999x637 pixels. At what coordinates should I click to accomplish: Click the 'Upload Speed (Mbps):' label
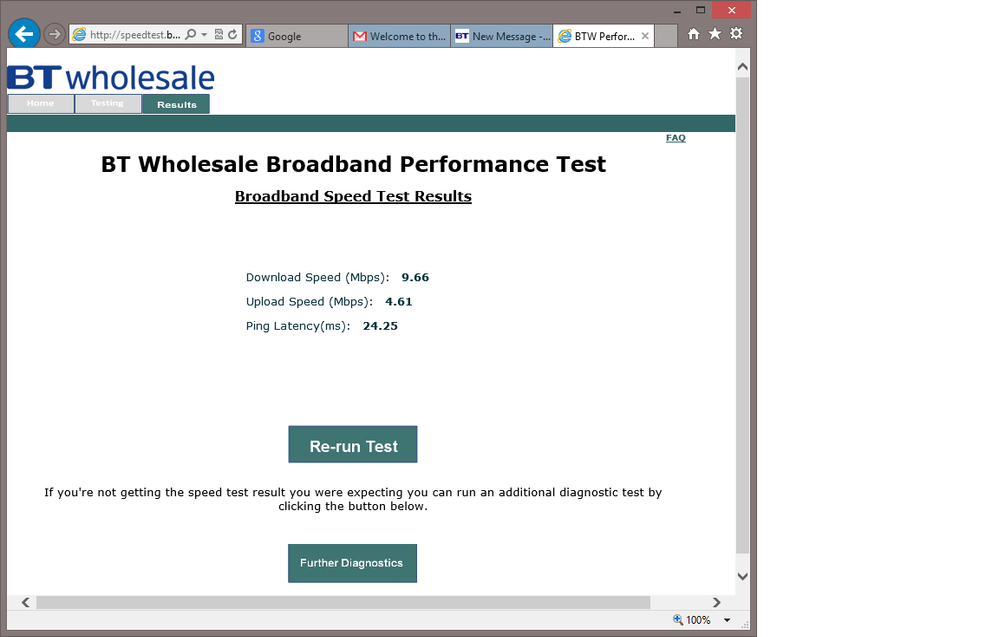coord(309,302)
